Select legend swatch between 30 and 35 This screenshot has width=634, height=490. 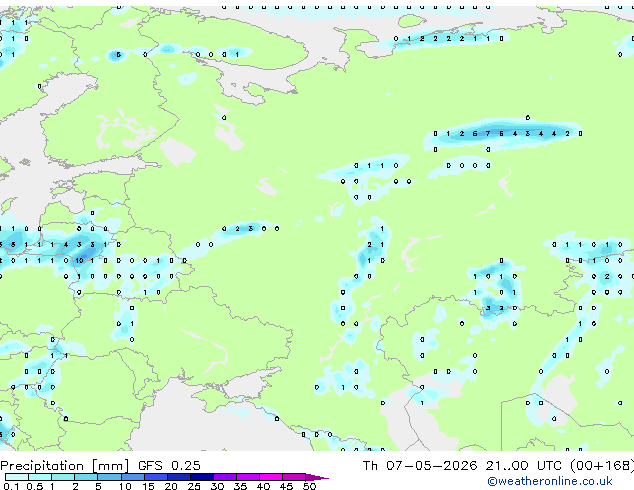pos(225,477)
